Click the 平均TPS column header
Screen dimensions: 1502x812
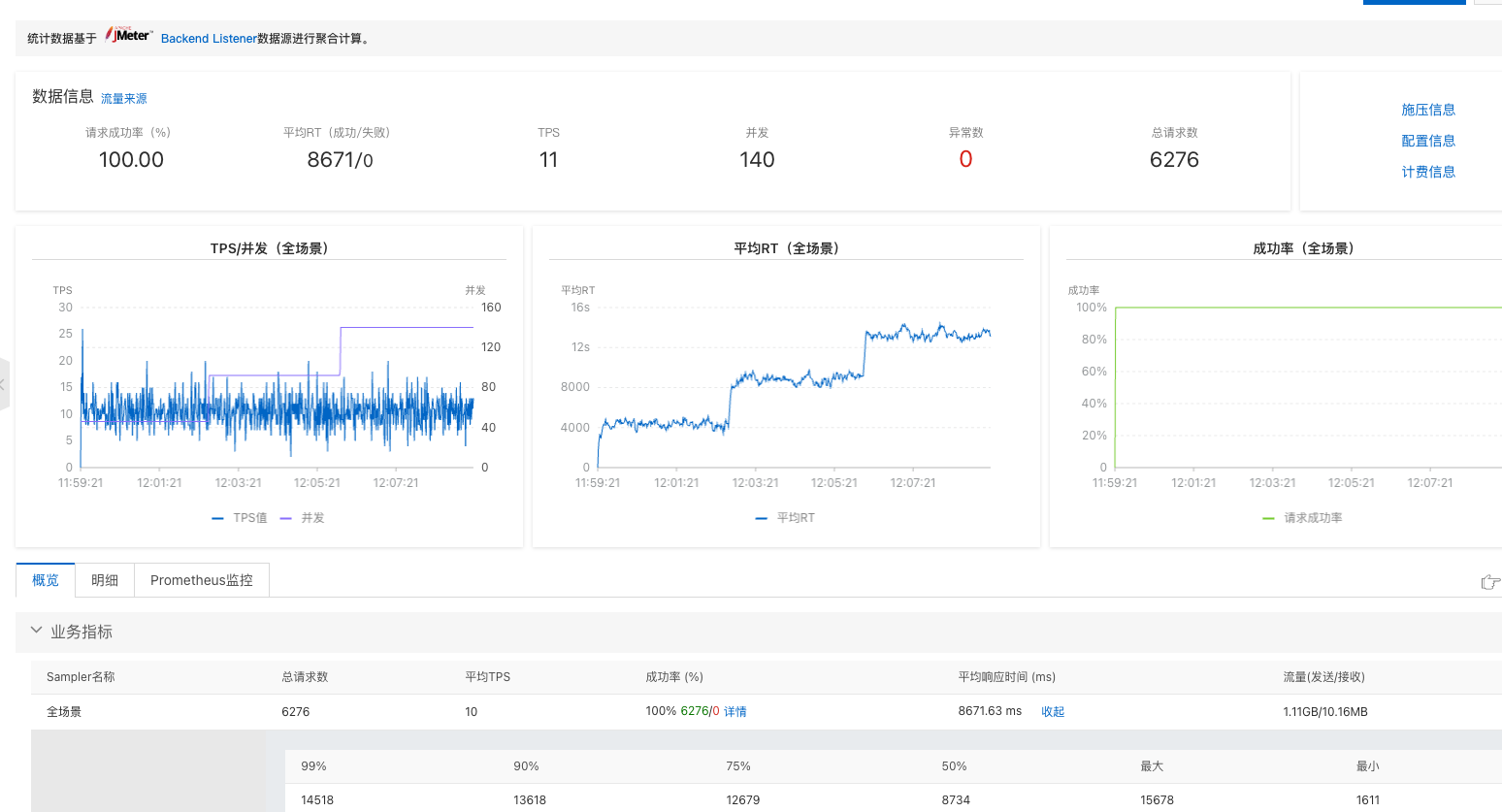[487, 677]
